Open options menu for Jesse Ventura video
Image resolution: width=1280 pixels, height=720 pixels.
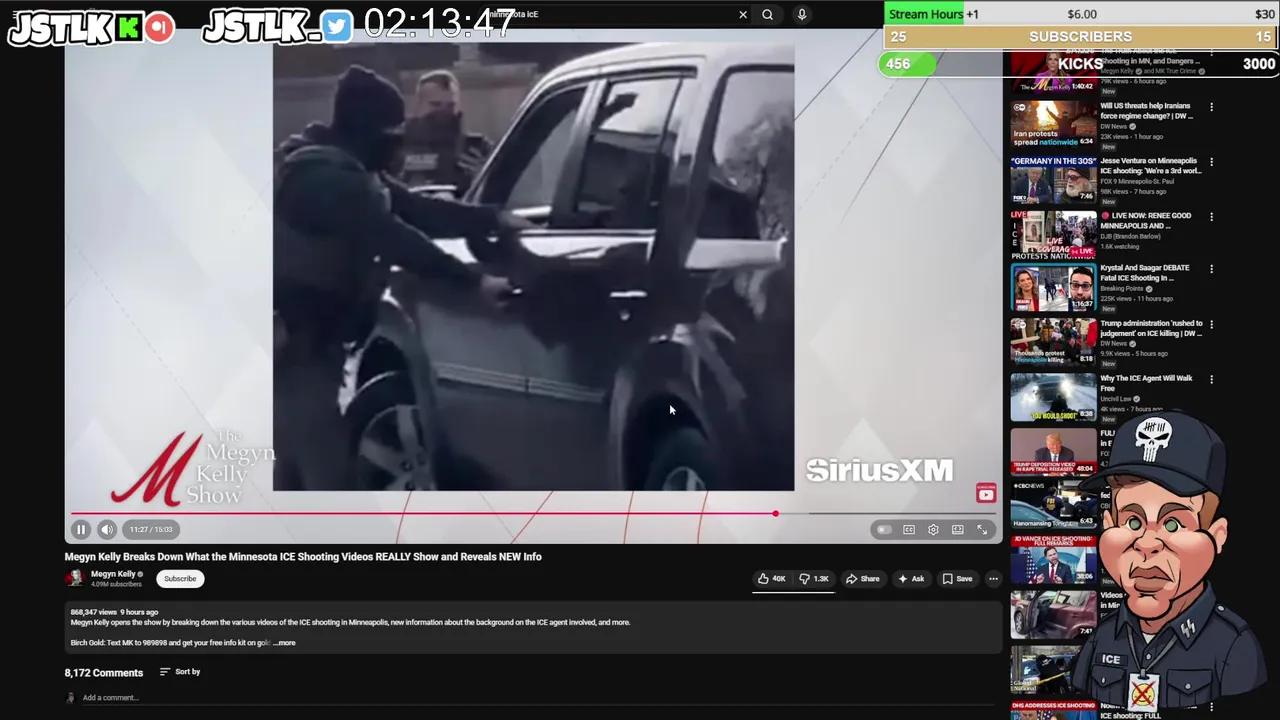(x=1211, y=162)
